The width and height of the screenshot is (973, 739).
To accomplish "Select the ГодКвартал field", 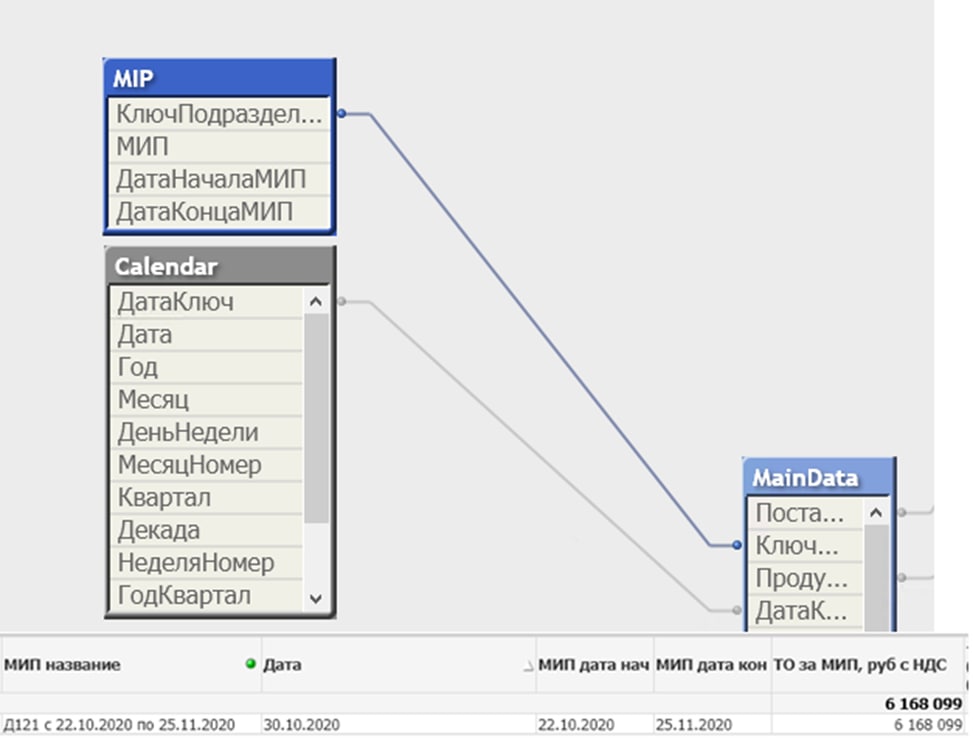I will click(207, 596).
